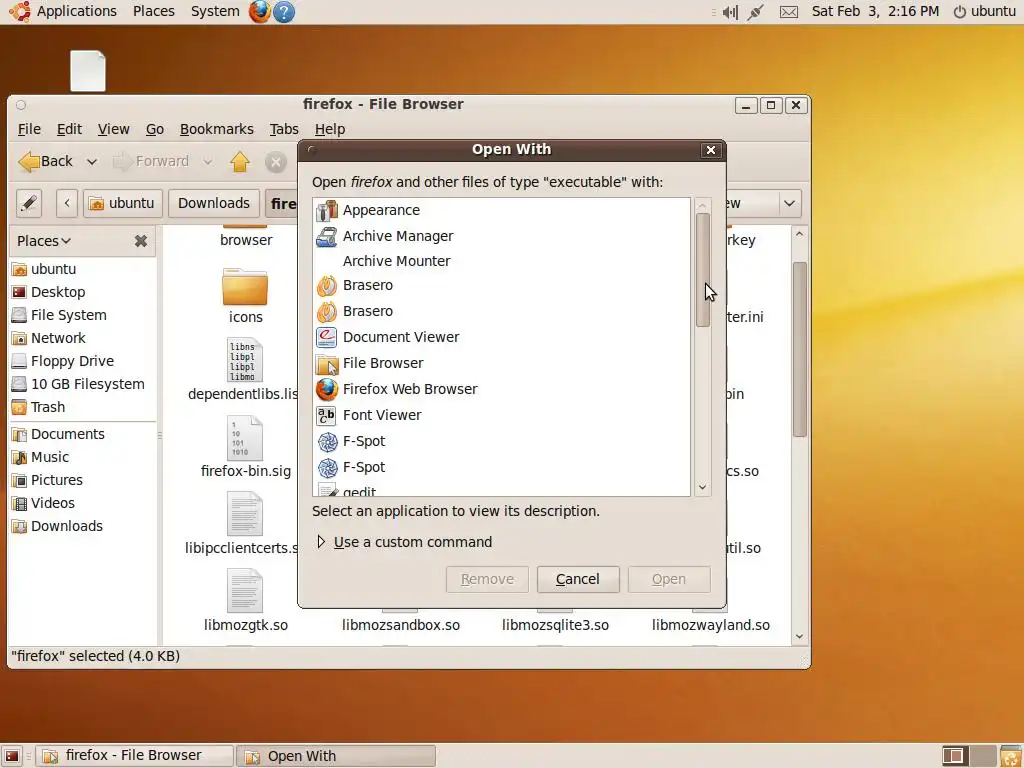The image size is (1024, 768).
Task: Click the application list scrollbar thumb
Action: [x=703, y=269]
